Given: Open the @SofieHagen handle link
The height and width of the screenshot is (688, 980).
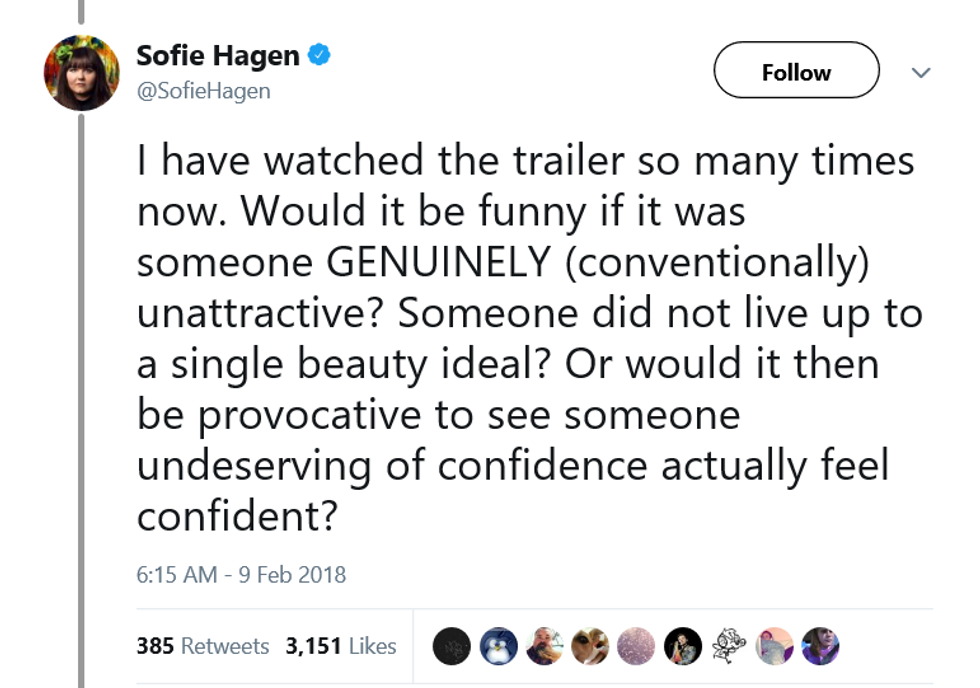Looking at the screenshot, I should pos(203,91).
